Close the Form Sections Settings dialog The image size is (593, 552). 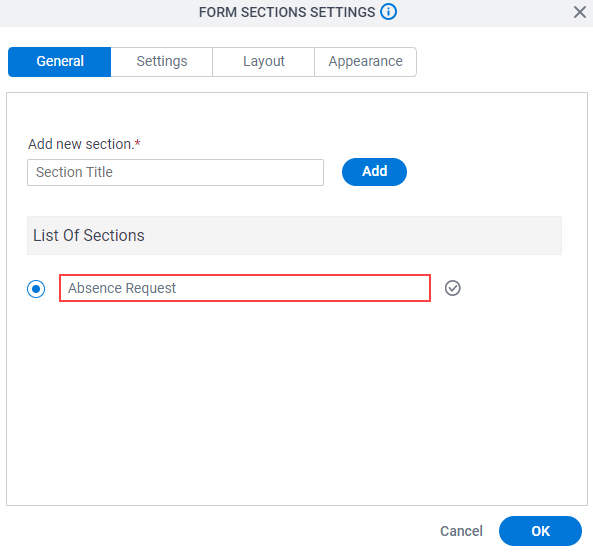coord(579,12)
